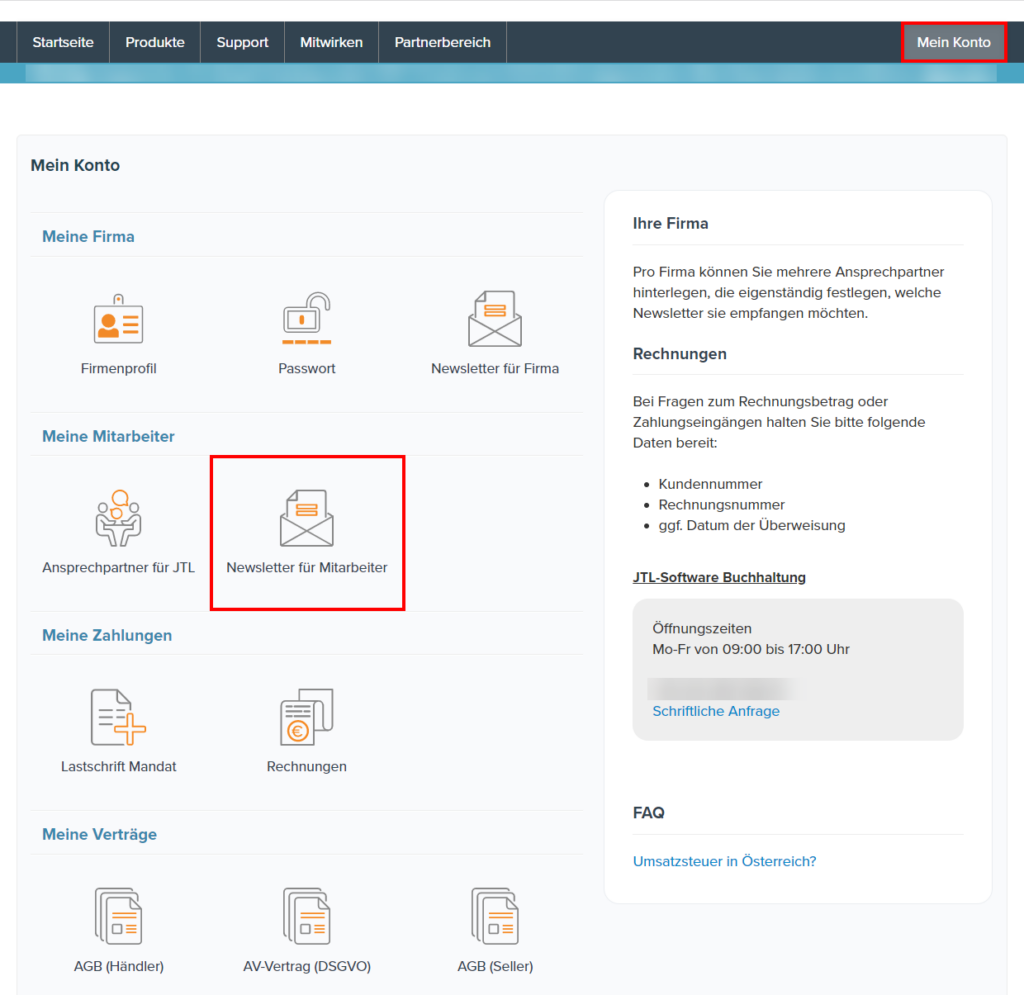
Task: Open Umsatzsteuer in Österreich FAQ link
Action: pyautogui.click(x=724, y=861)
